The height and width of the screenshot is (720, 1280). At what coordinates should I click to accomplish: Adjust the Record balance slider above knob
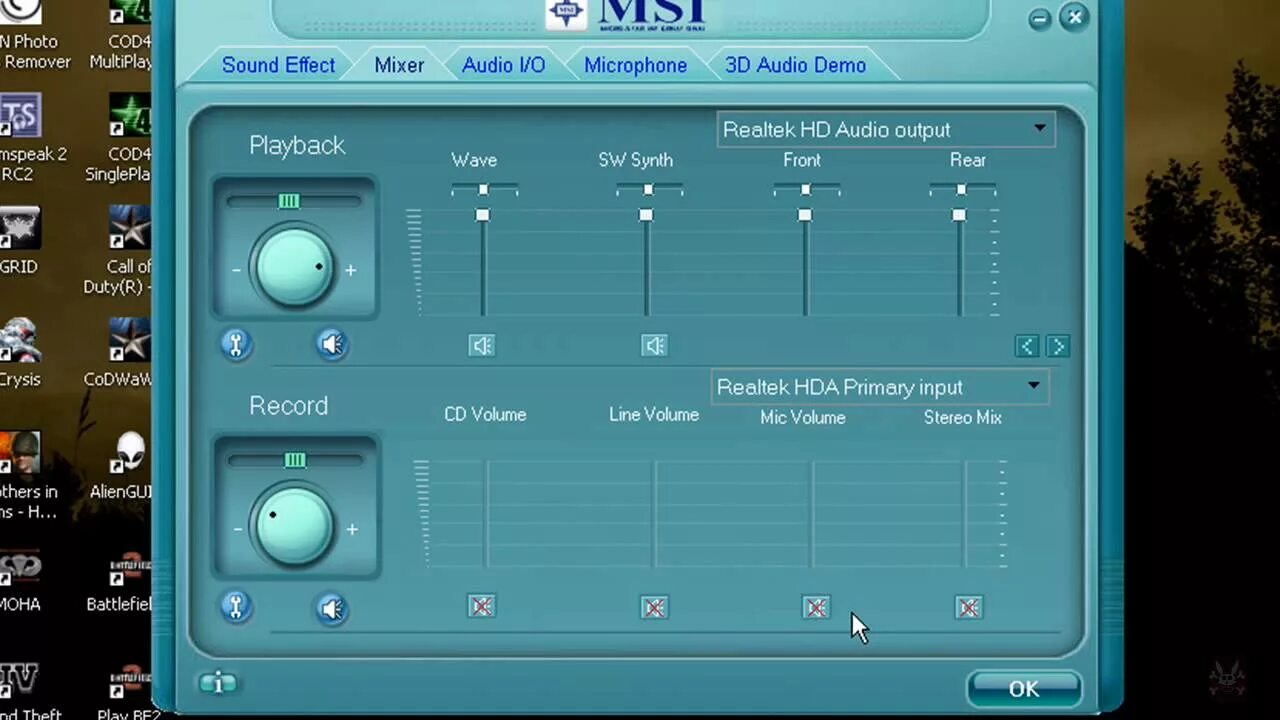pos(294,460)
